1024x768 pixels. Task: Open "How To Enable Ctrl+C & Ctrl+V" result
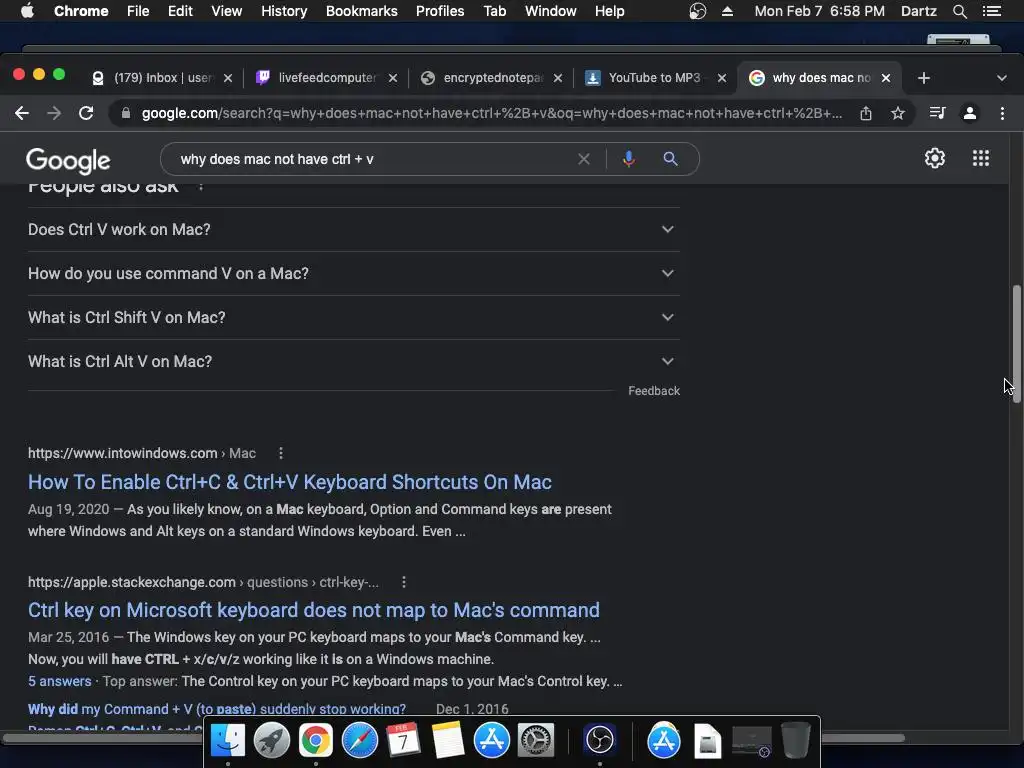[289, 482]
